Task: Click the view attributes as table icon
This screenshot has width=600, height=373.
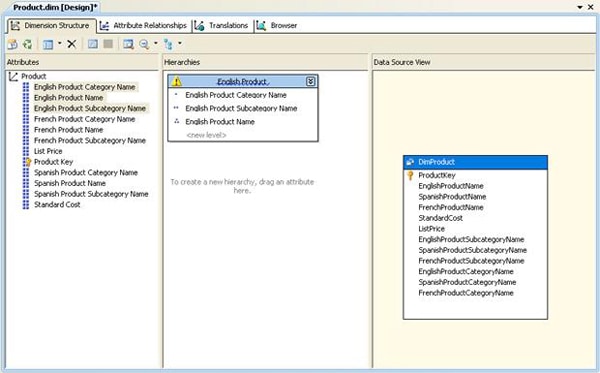Action: (x=48, y=44)
